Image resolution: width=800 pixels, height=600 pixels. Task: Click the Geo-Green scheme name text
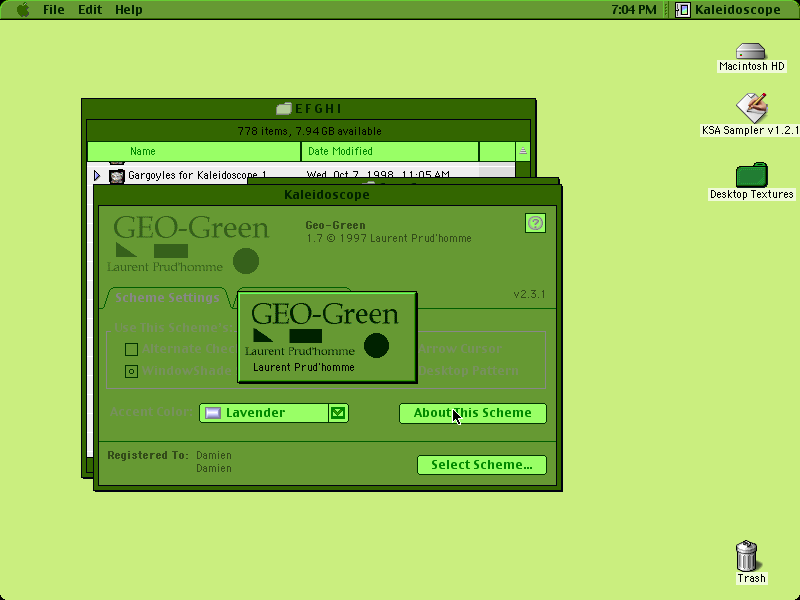point(335,225)
